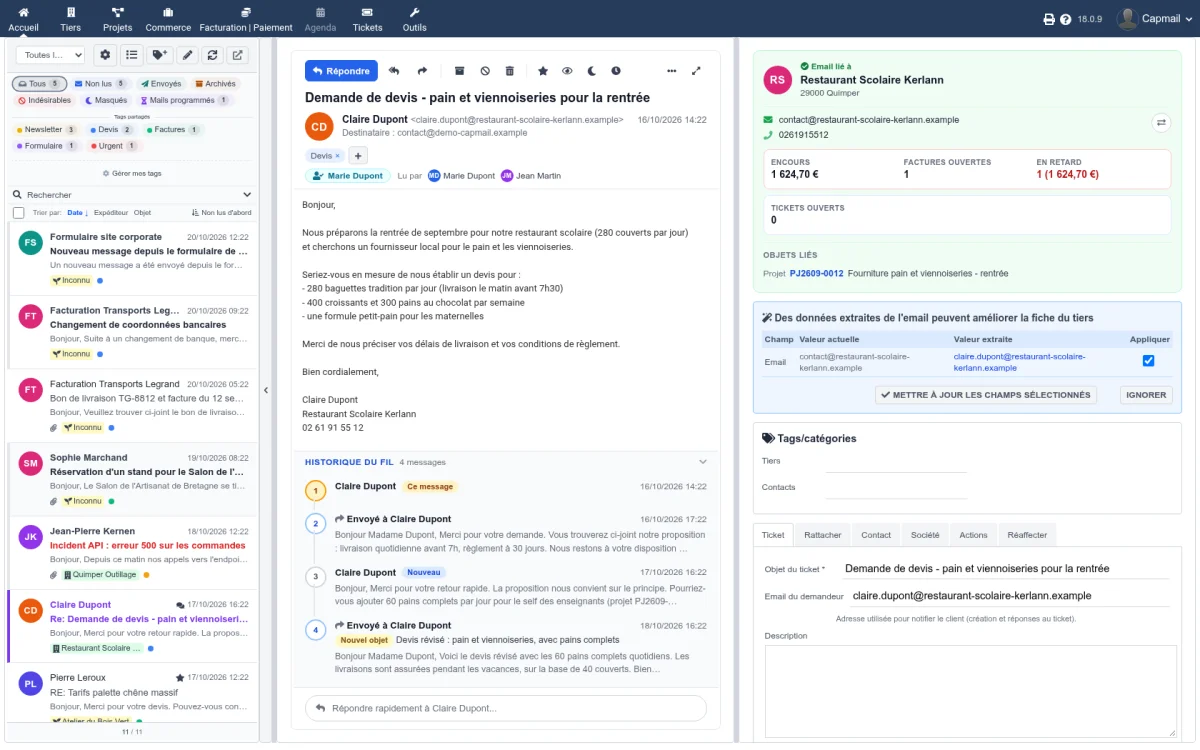Switch to the Société tab
1200x750 pixels.
click(x=925, y=535)
